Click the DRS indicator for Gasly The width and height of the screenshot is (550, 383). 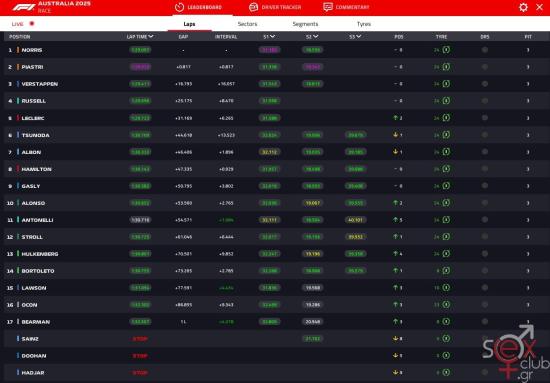coord(485,186)
